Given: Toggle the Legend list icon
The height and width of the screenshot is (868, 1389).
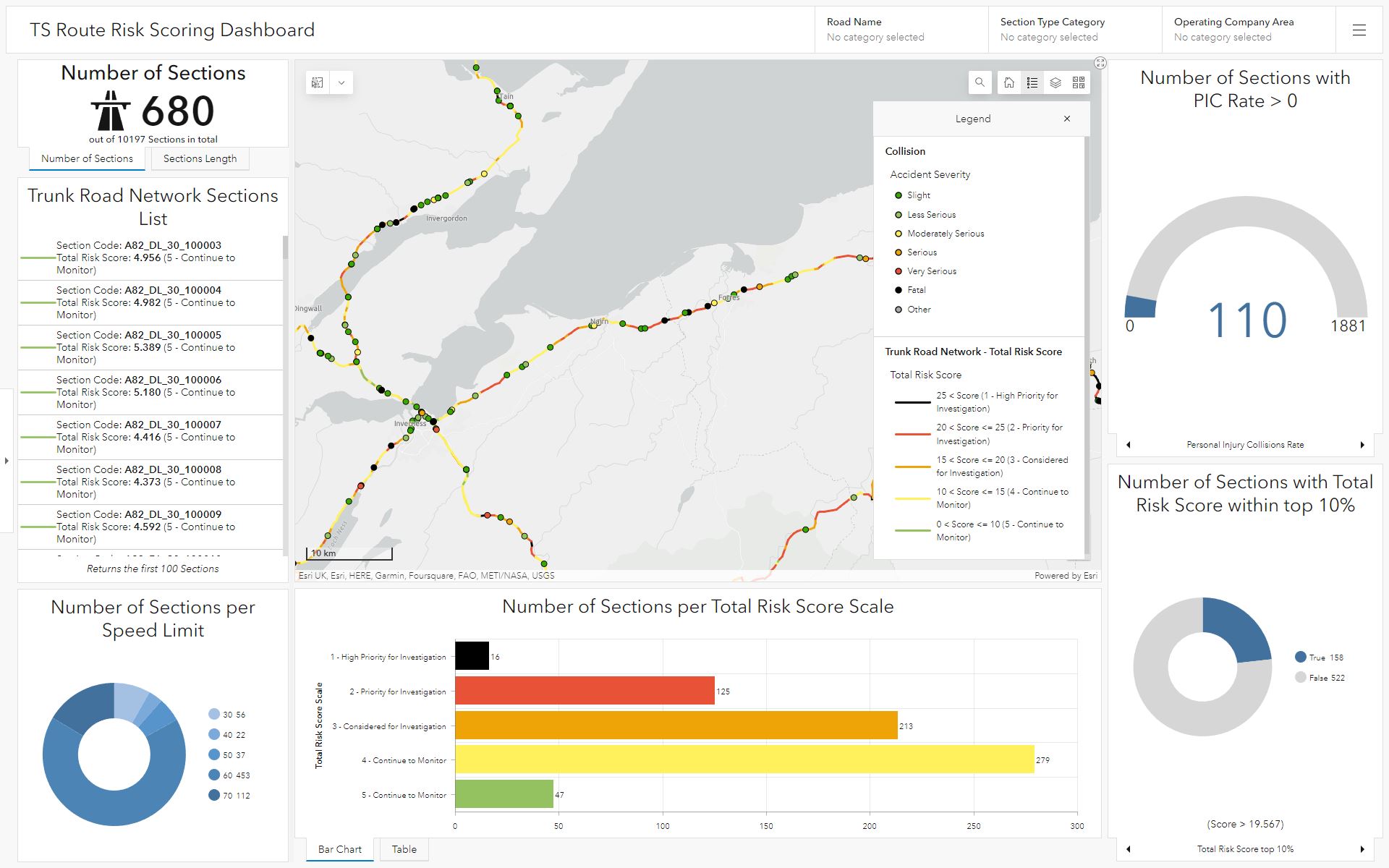Looking at the screenshot, I should coord(1032,82).
